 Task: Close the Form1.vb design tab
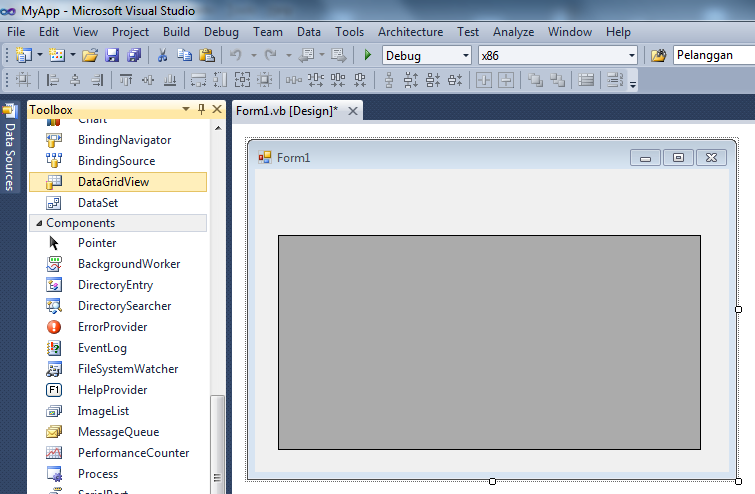pos(353,111)
